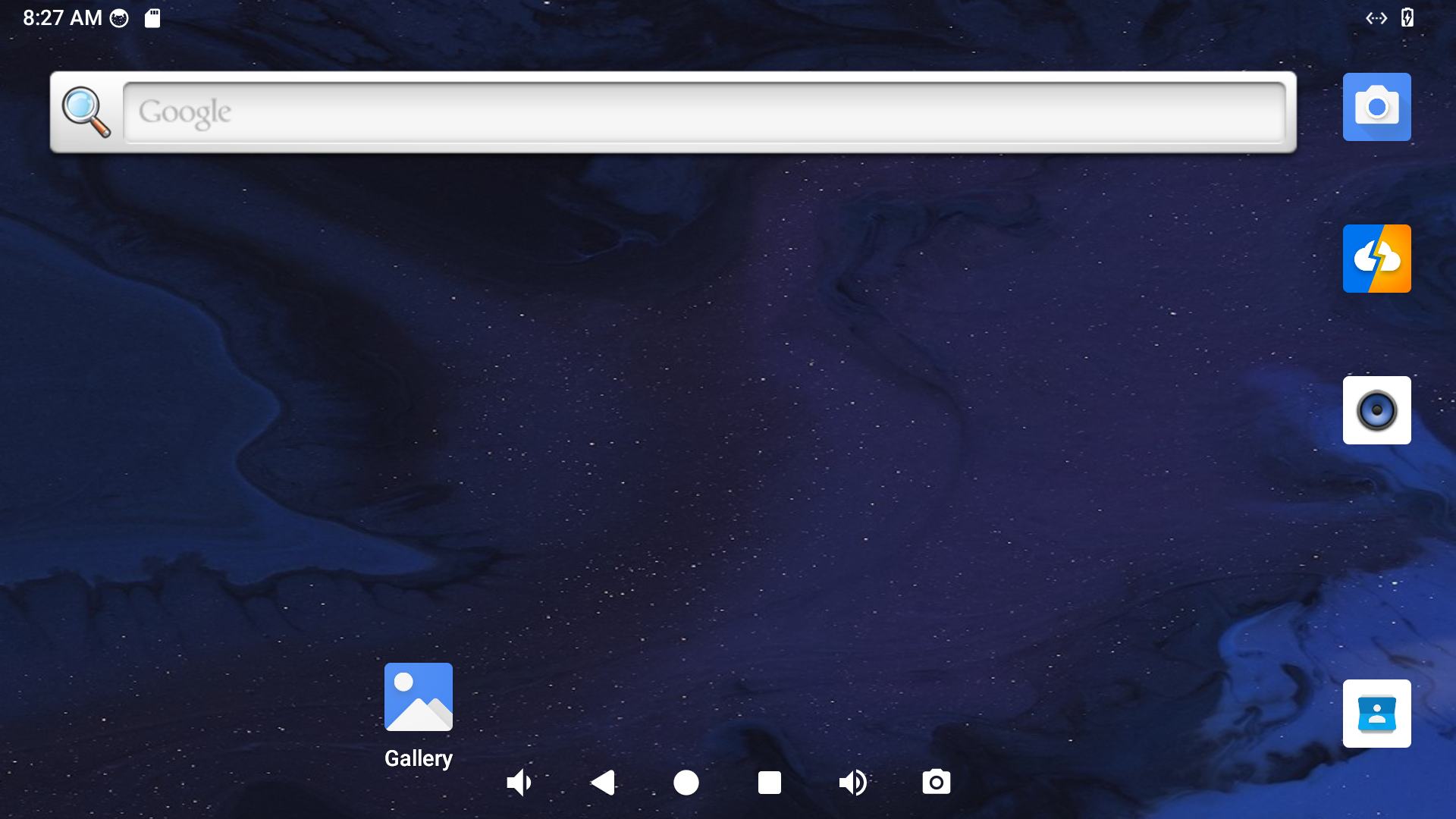Viewport: 1456px width, 819px height.
Task: Click the Google placeholder text
Action: coord(184,112)
